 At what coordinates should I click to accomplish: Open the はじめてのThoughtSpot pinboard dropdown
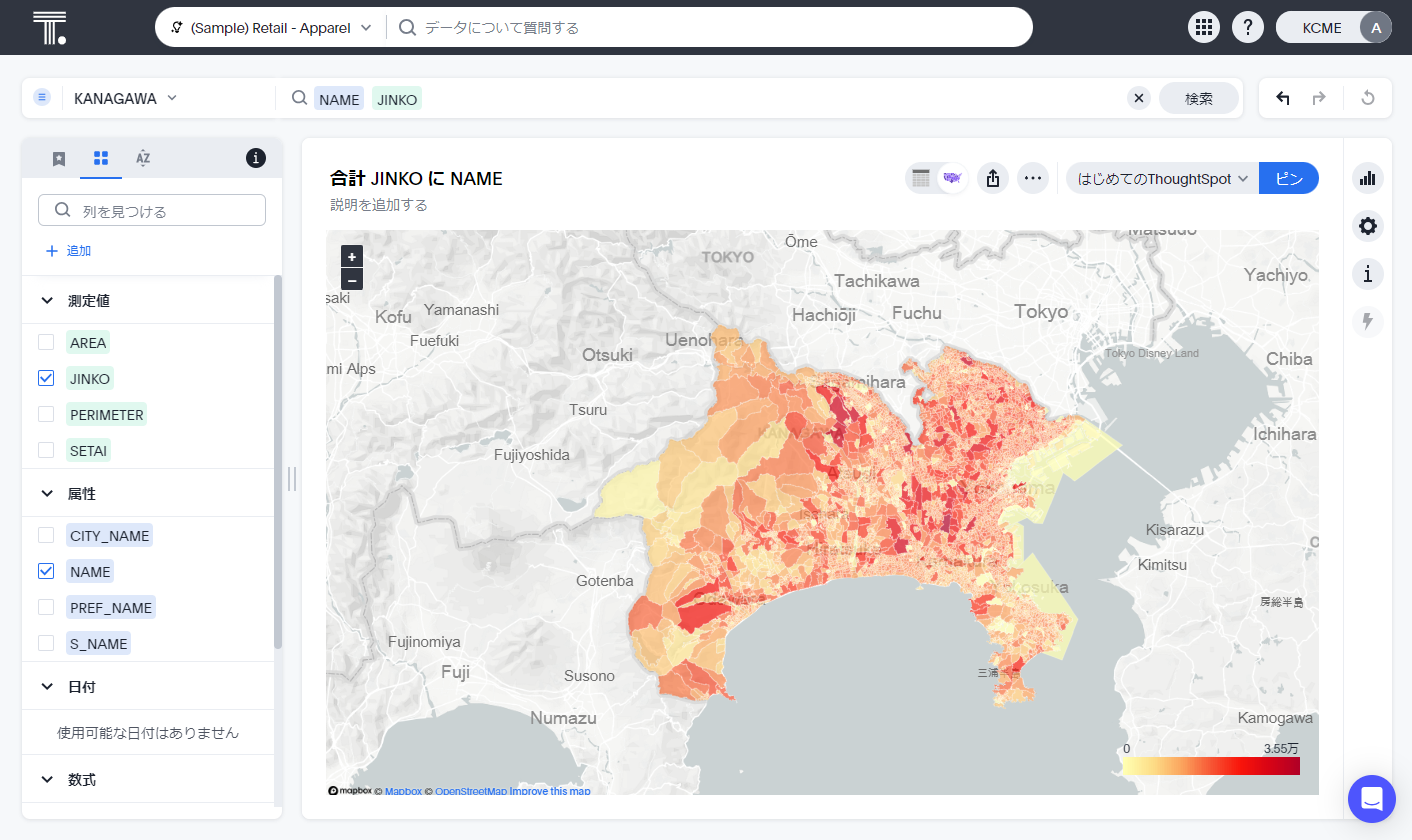[x=1162, y=179]
